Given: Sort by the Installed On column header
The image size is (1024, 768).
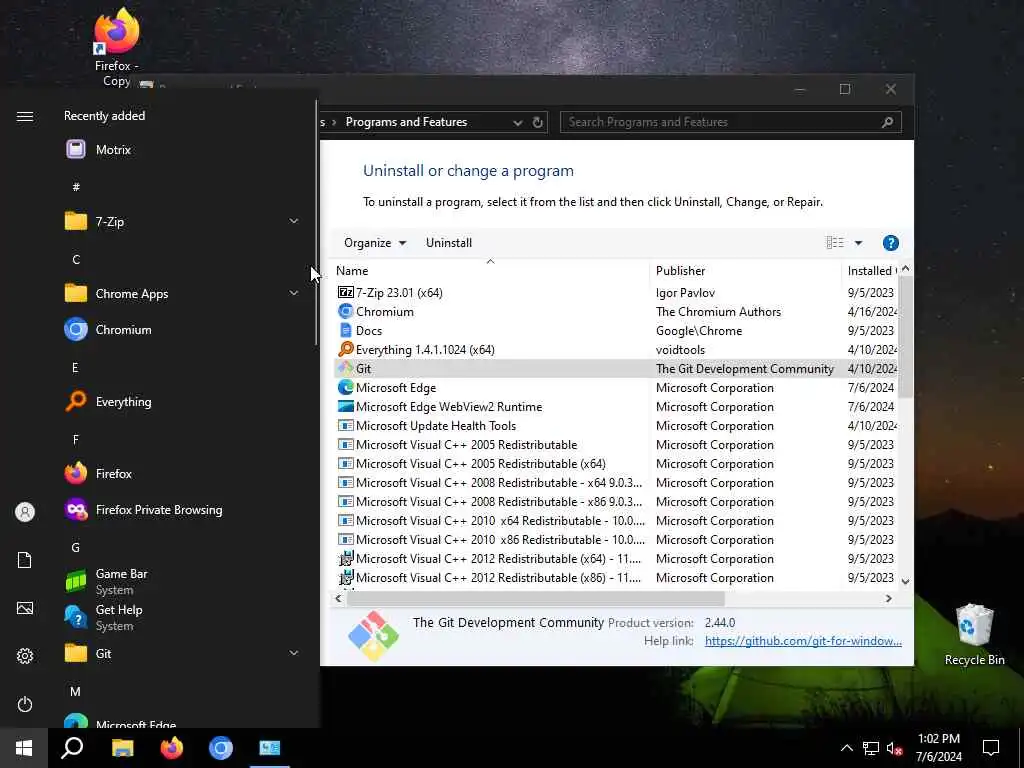Looking at the screenshot, I should [x=871, y=270].
